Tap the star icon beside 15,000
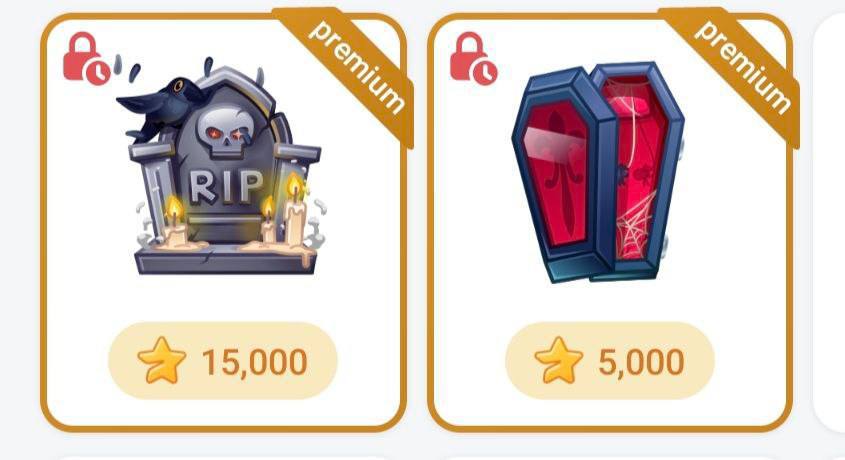The width and height of the screenshot is (845, 460). coord(162,360)
